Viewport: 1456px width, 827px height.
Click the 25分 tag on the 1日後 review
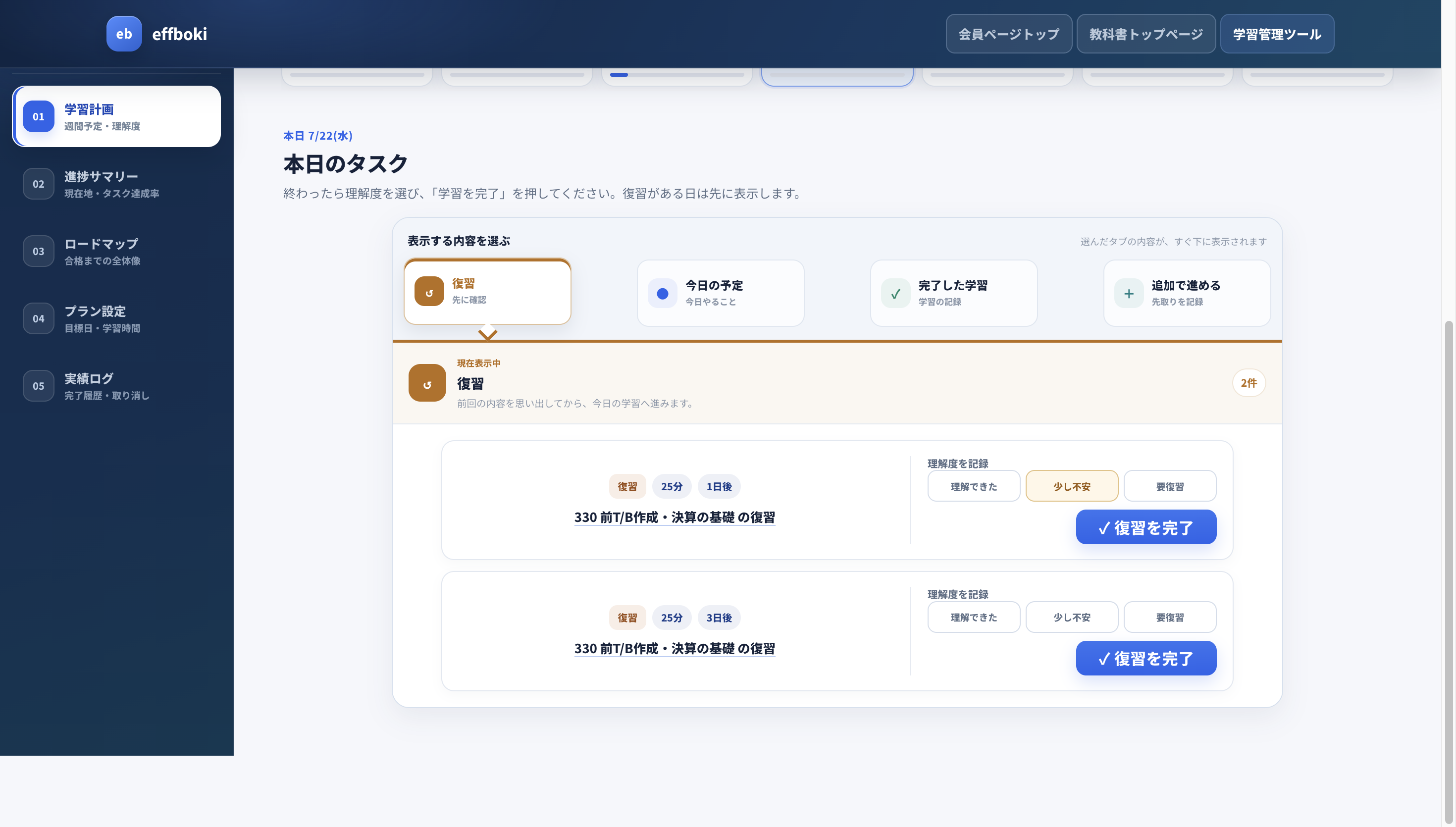(x=672, y=487)
